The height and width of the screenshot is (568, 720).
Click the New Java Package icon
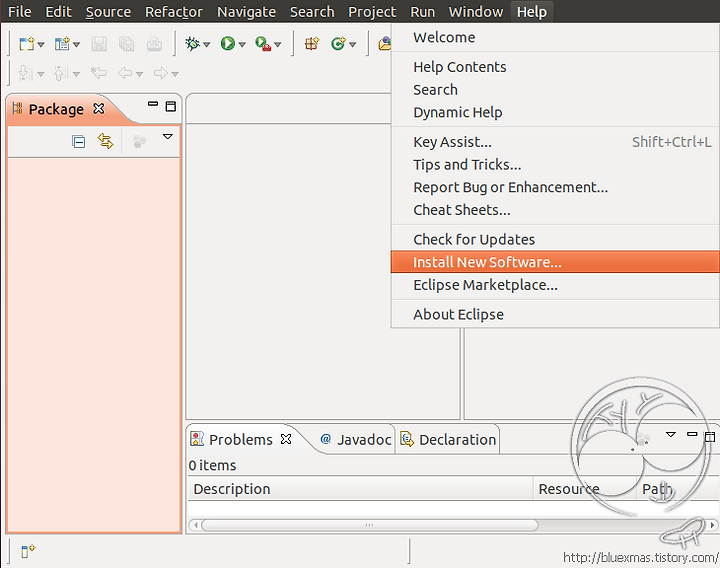tap(312, 44)
